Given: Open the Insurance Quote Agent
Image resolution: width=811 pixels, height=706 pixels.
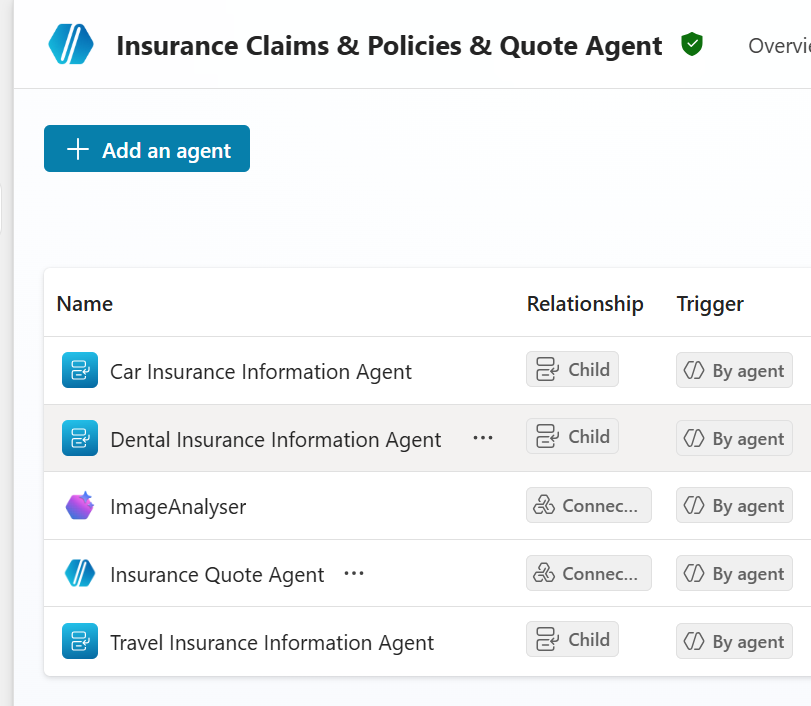Looking at the screenshot, I should point(217,575).
